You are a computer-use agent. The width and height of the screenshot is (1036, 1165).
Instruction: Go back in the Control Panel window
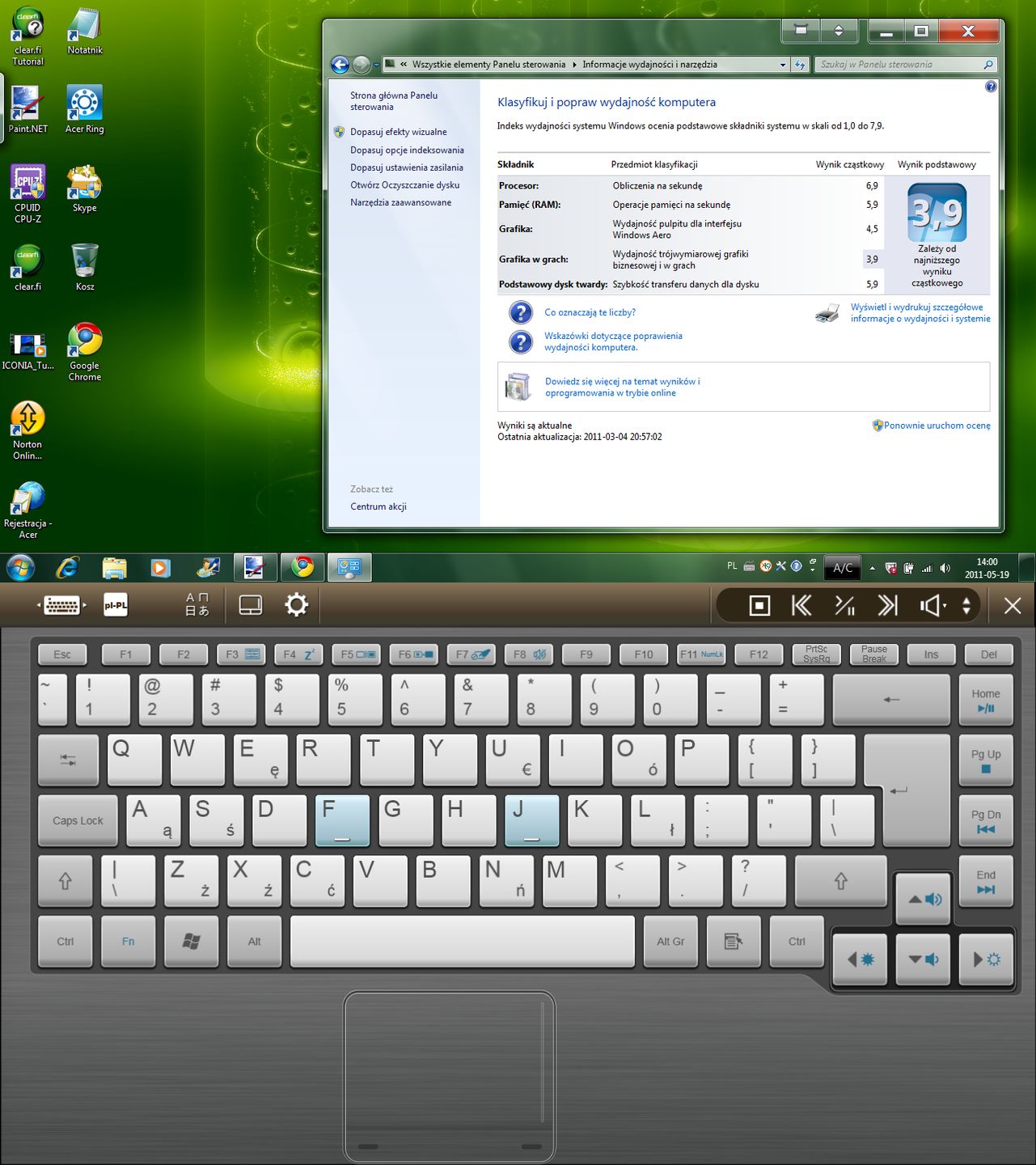pyautogui.click(x=340, y=65)
